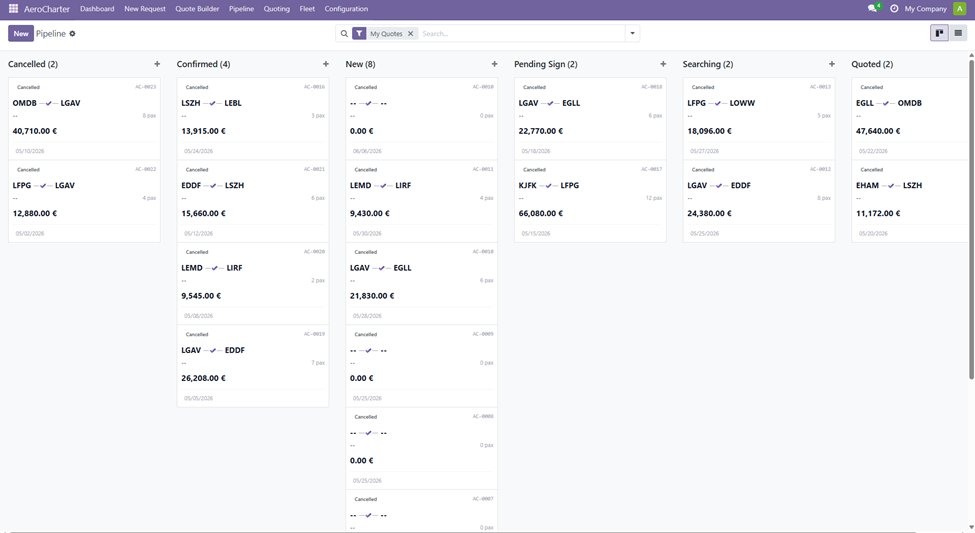This screenshot has height=533, width=975.
Task: Click route icon between LFPG and LGAV
Action: pyautogui.click(x=43, y=185)
